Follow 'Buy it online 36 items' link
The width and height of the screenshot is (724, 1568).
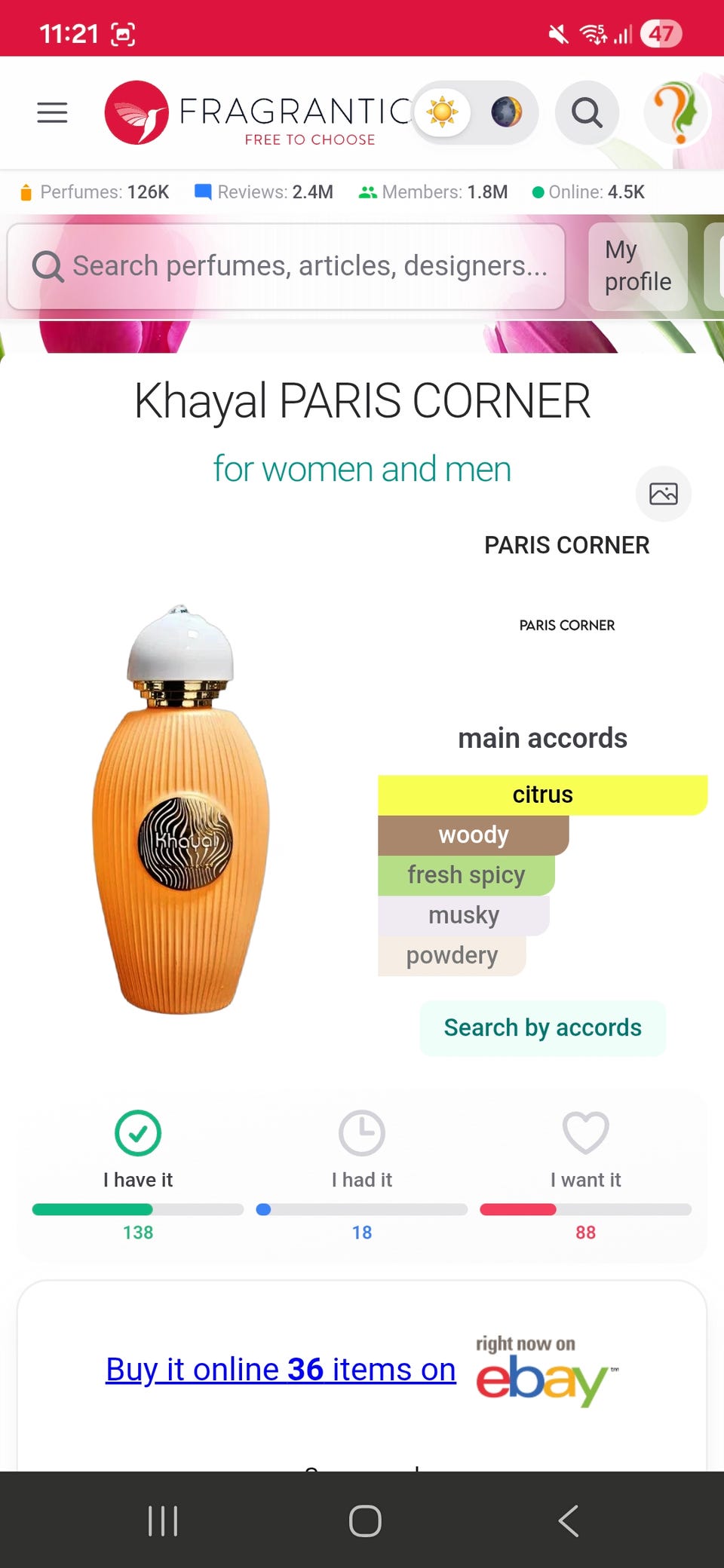281,1369
